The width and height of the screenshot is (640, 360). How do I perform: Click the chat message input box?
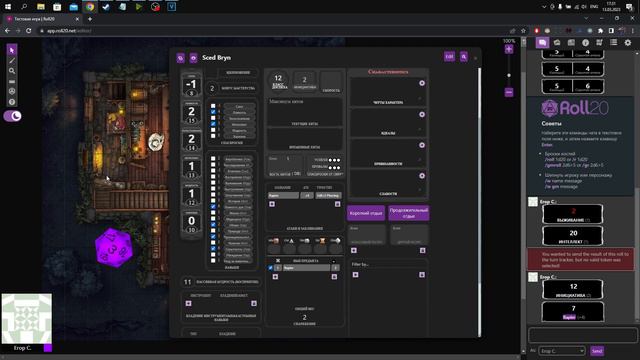[x=582, y=336]
